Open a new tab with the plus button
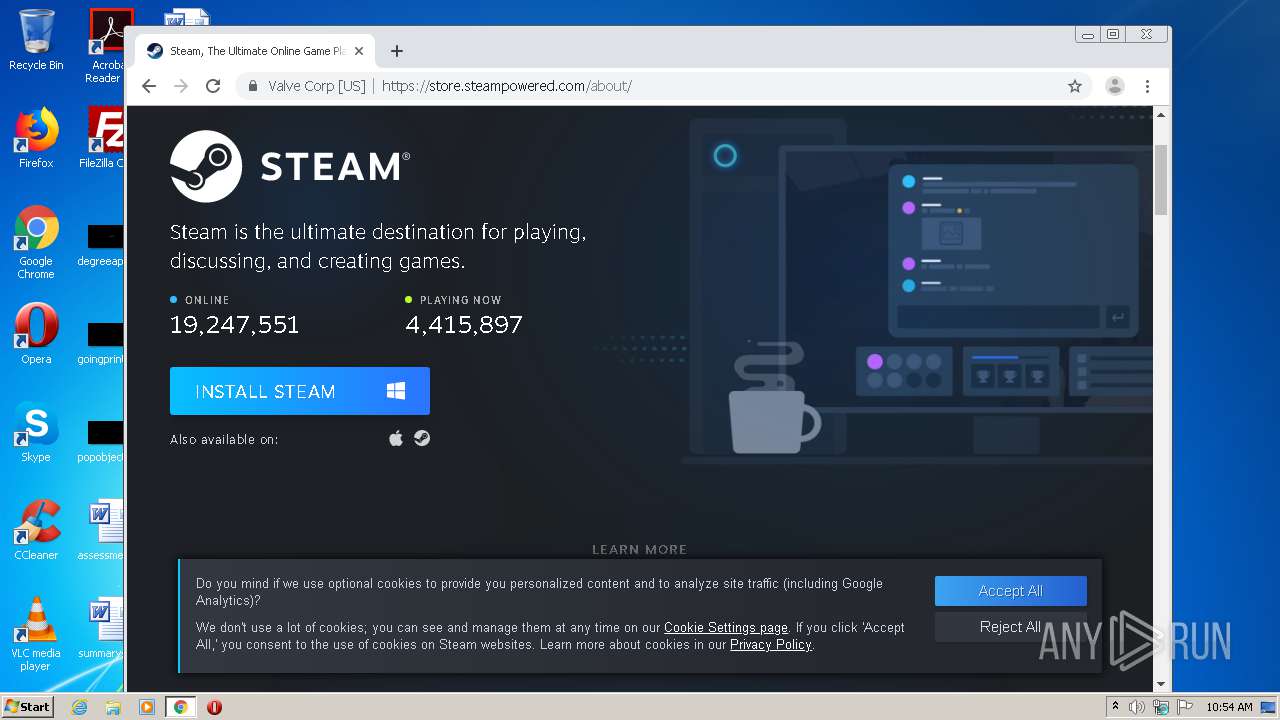Screen dimensions: 1280x720 click(x=397, y=51)
